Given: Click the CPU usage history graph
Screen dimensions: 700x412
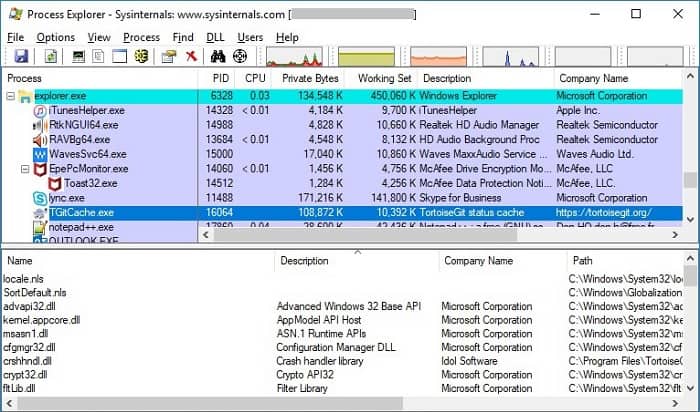Looking at the screenshot, I should coord(294,57).
